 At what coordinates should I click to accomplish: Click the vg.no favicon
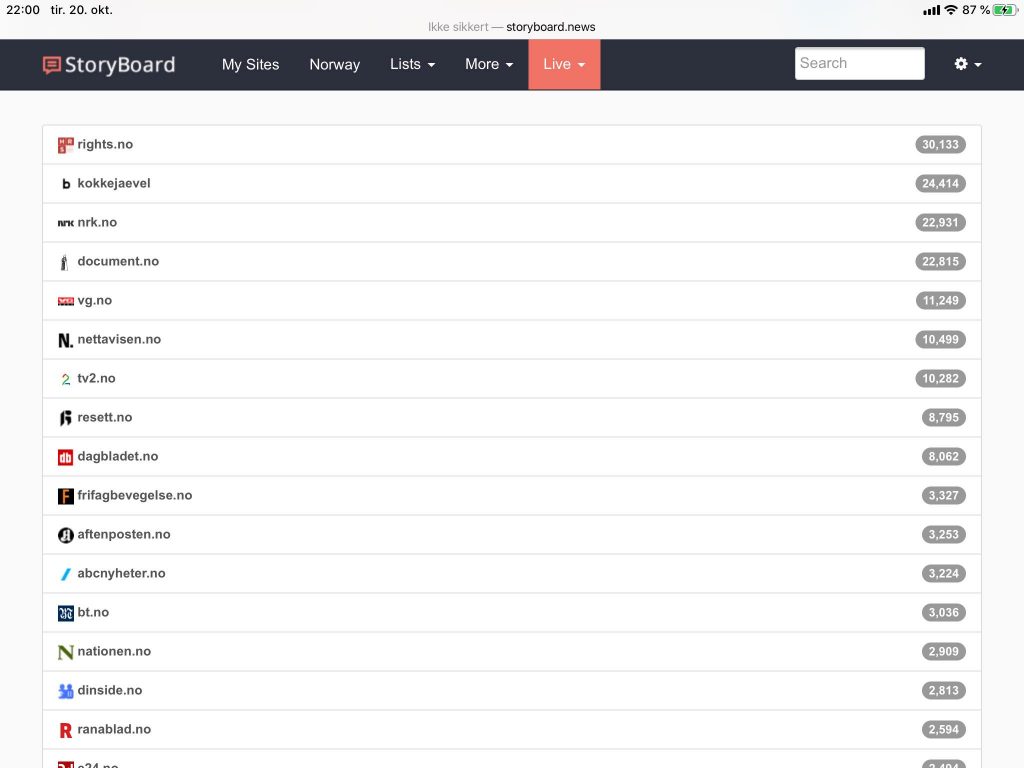click(x=66, y=301)
